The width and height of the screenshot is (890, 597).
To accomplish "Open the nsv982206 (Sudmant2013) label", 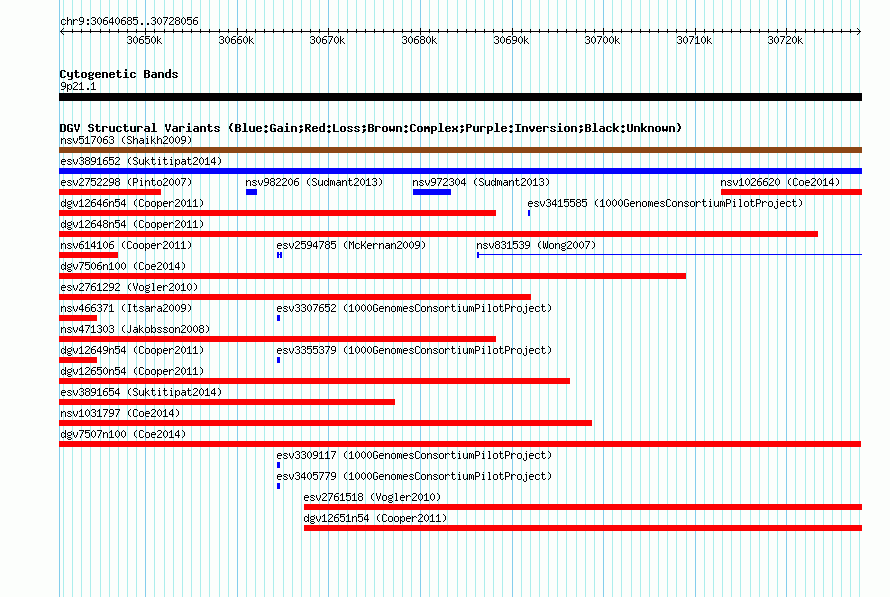I will (314, 182).
